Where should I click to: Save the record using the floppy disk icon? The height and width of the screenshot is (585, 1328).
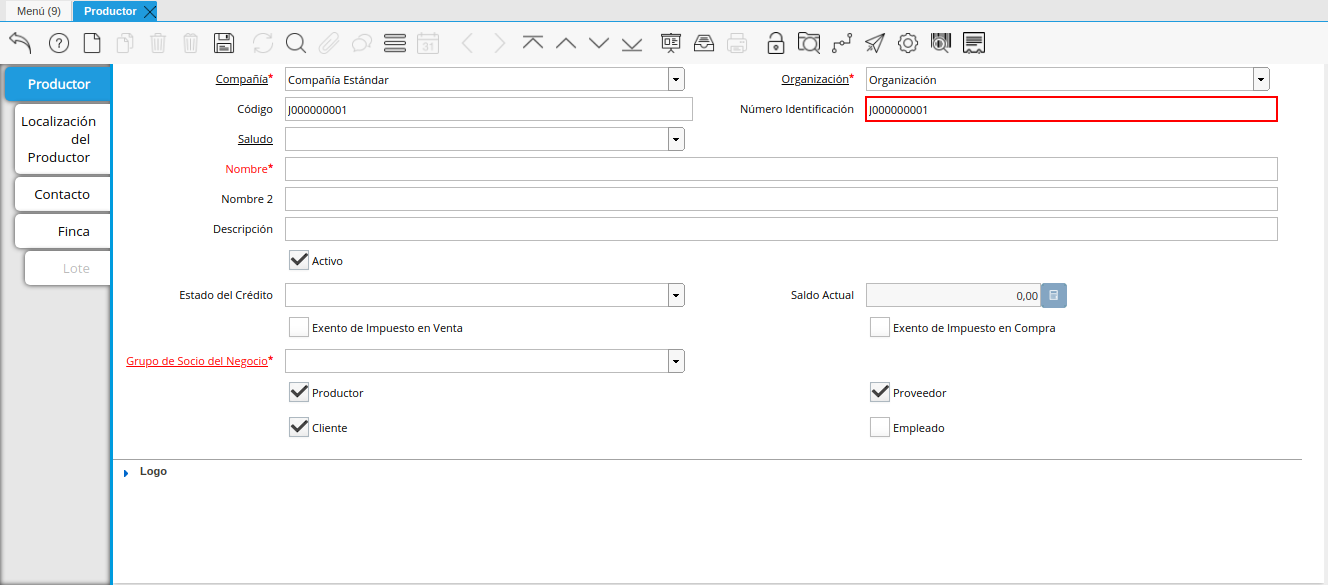click(x=224, y=43)
